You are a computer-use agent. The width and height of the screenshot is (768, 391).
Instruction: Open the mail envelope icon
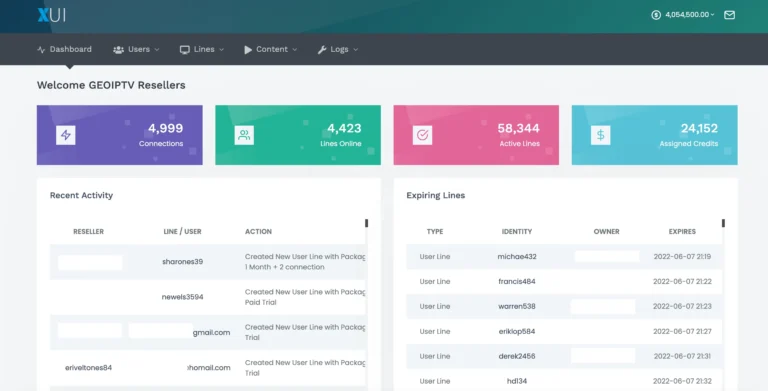(729, 15)
